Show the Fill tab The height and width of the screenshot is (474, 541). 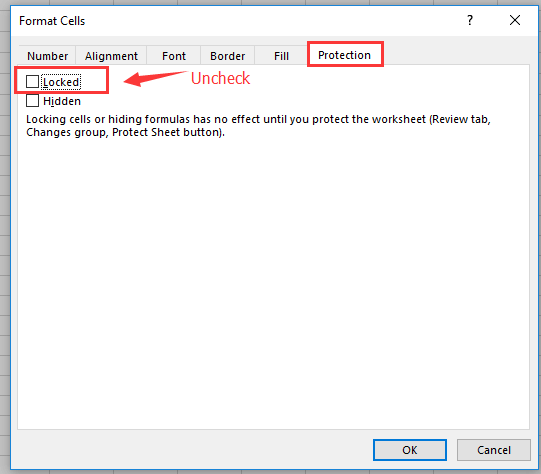click(281, 56)
